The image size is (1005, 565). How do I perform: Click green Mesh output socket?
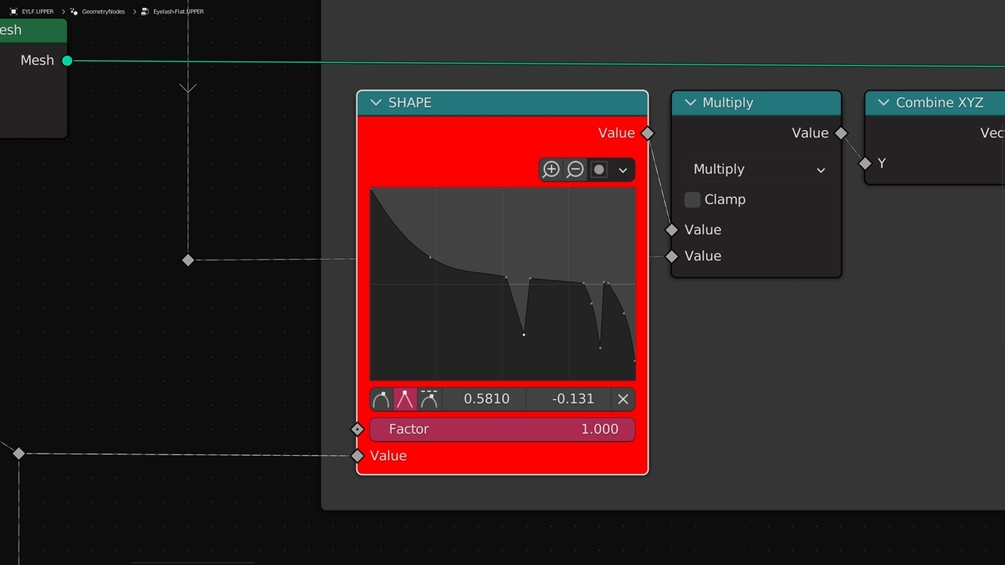(67, 61)
